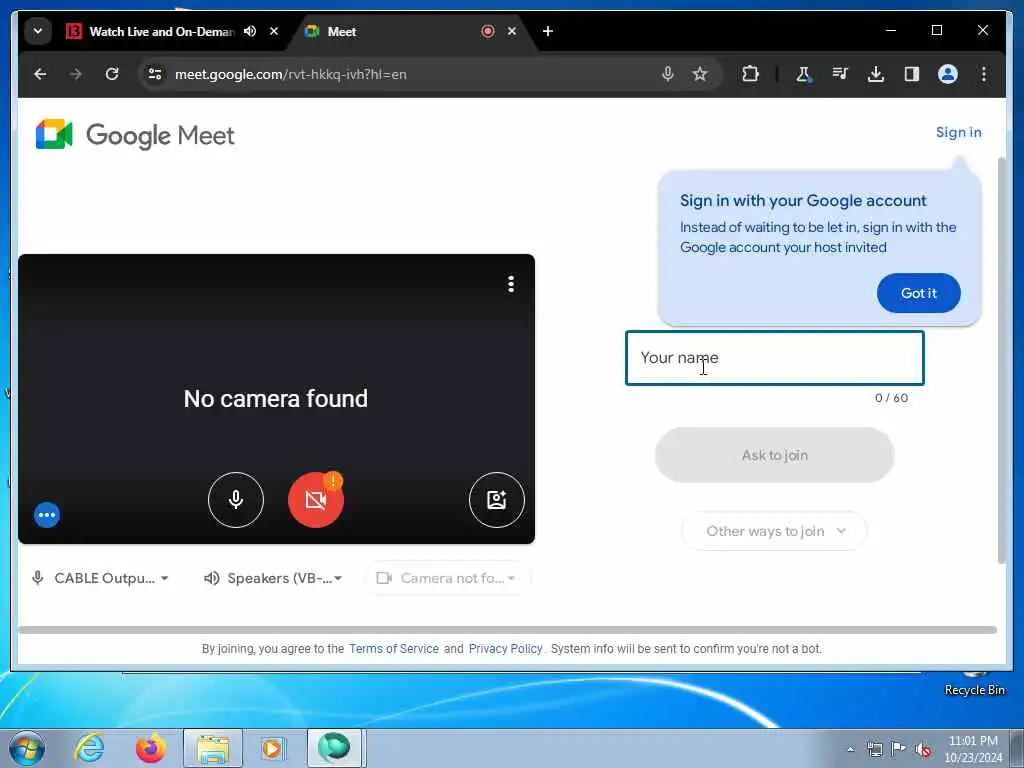This screenshot has width=1024, height=768.
Task: Click the microphone permission icon in the address bar
Action: 667,74
